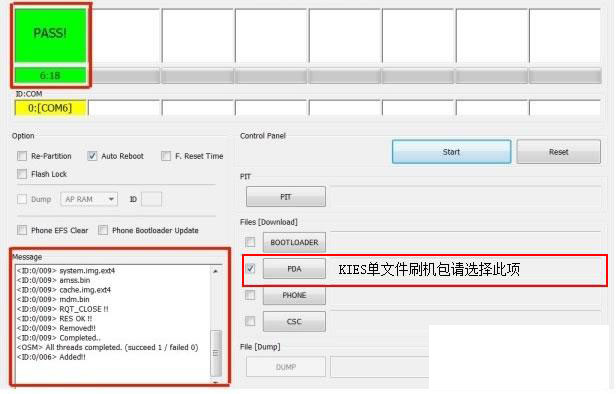Tick the checkbox beside CSC
The width and height of the screenshot is (616, 394).
[250, 321]
